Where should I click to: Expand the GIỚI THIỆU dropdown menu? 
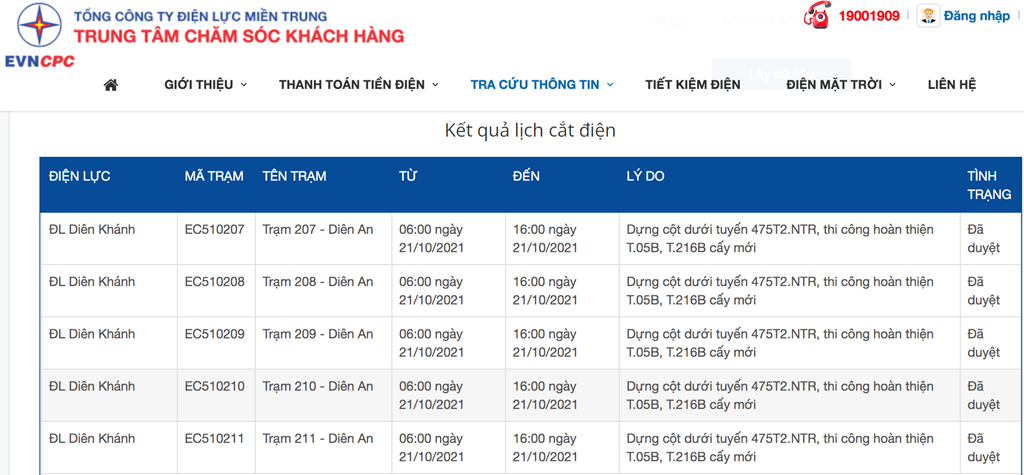click(x=206, y=84)
